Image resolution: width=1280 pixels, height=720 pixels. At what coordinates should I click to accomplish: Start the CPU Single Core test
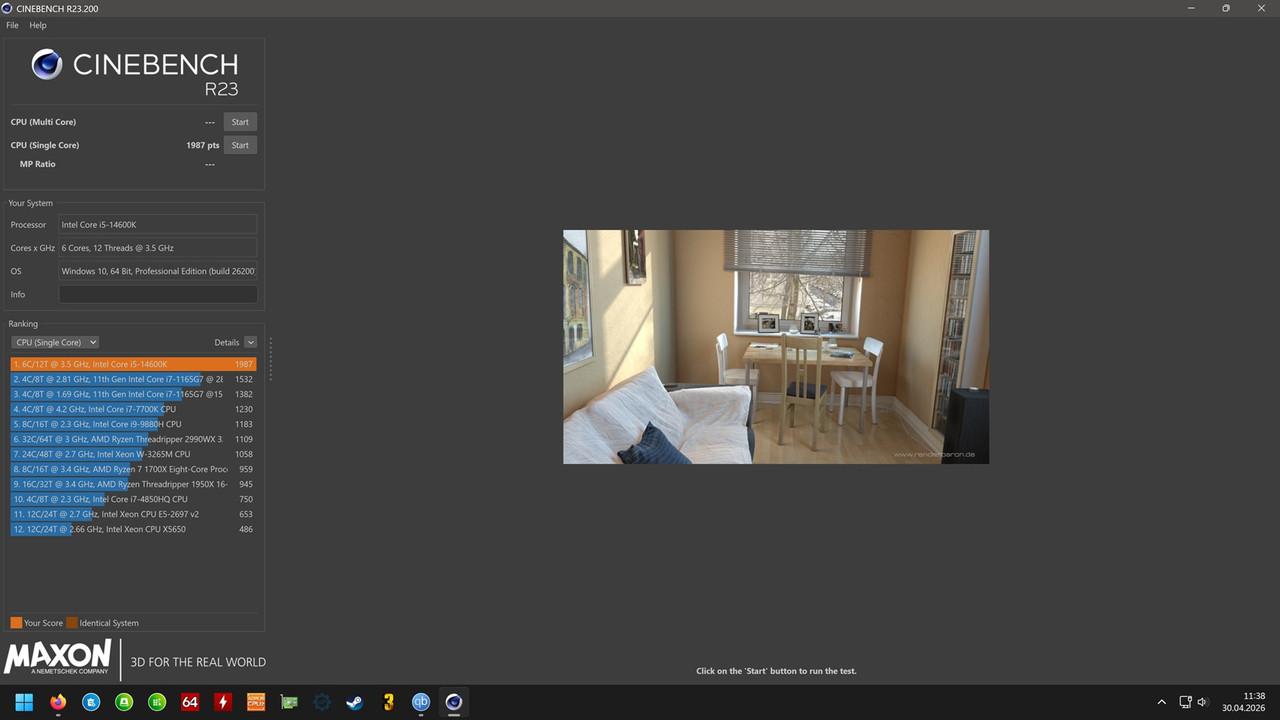pos(240,145)
